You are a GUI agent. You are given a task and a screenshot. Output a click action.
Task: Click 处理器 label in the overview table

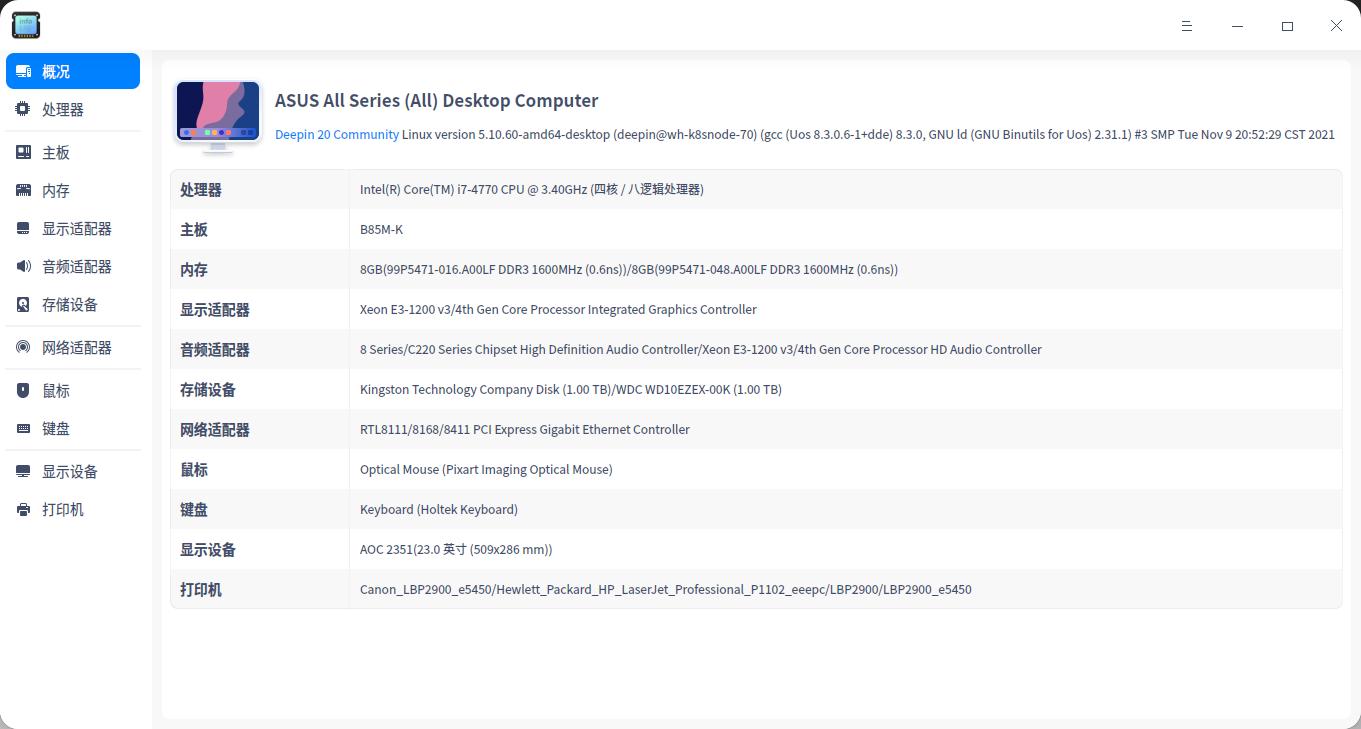201,190
